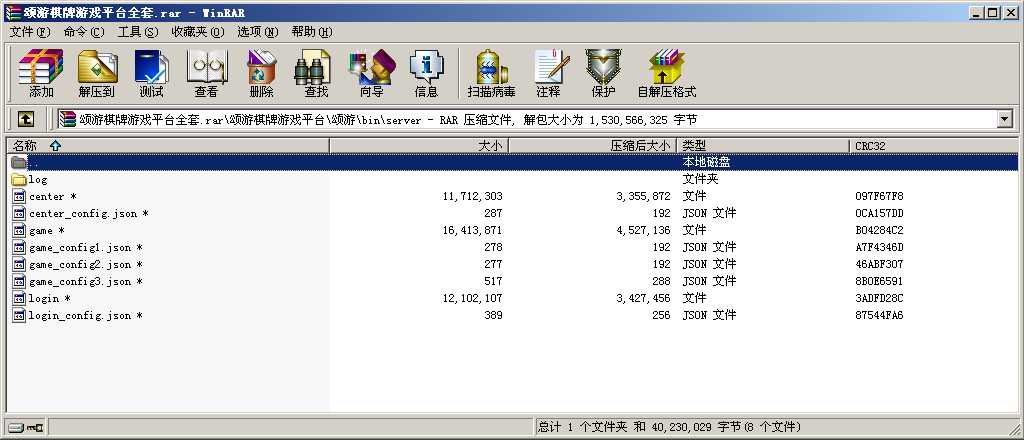This screenshot has height=440, width=1024.
Task: Click the center size value 11,712,303
Action: (x=472, y=196)
